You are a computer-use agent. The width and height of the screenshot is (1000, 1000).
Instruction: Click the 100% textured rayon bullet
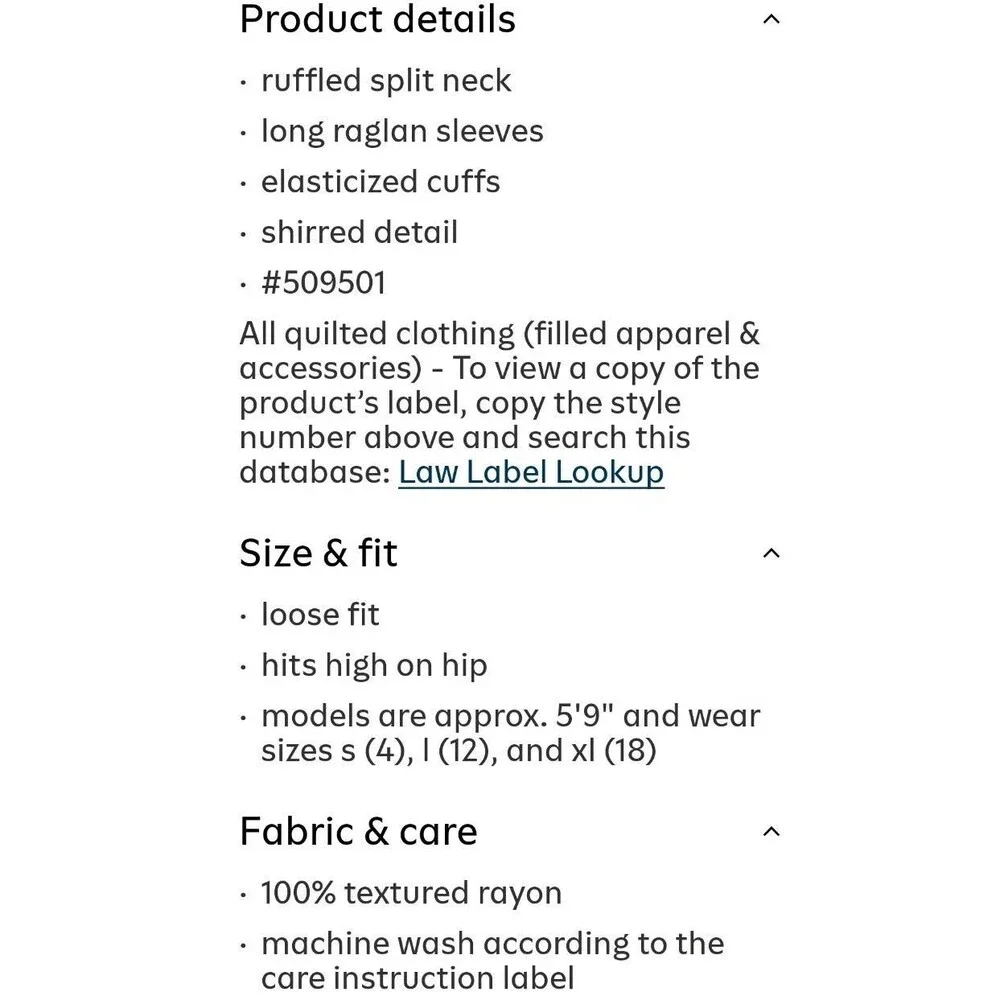pyautogui.click(x=411, y=893)
